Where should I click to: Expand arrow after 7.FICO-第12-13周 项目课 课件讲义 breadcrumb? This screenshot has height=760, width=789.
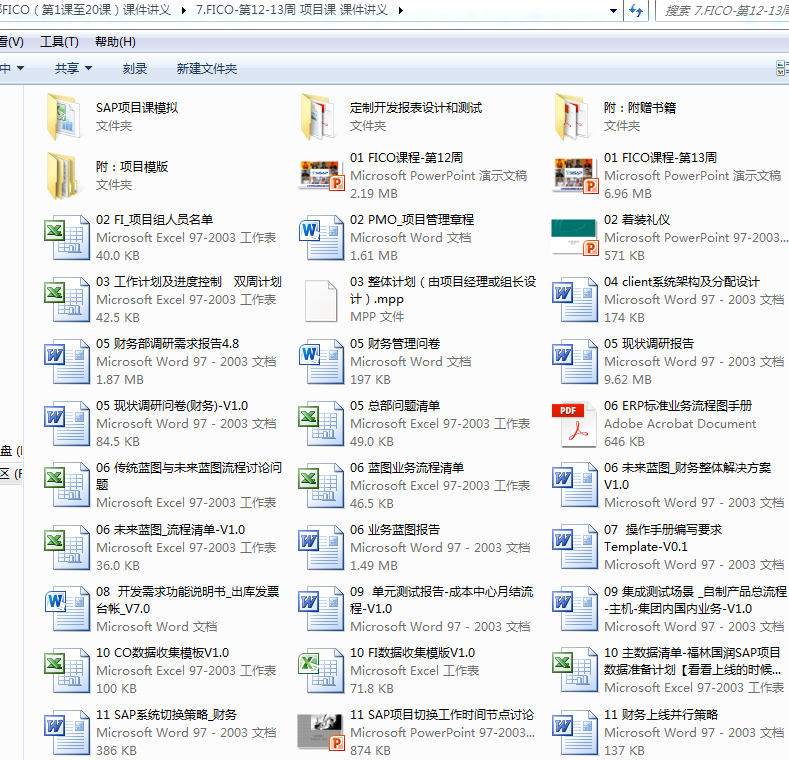[x=401, y=10]
